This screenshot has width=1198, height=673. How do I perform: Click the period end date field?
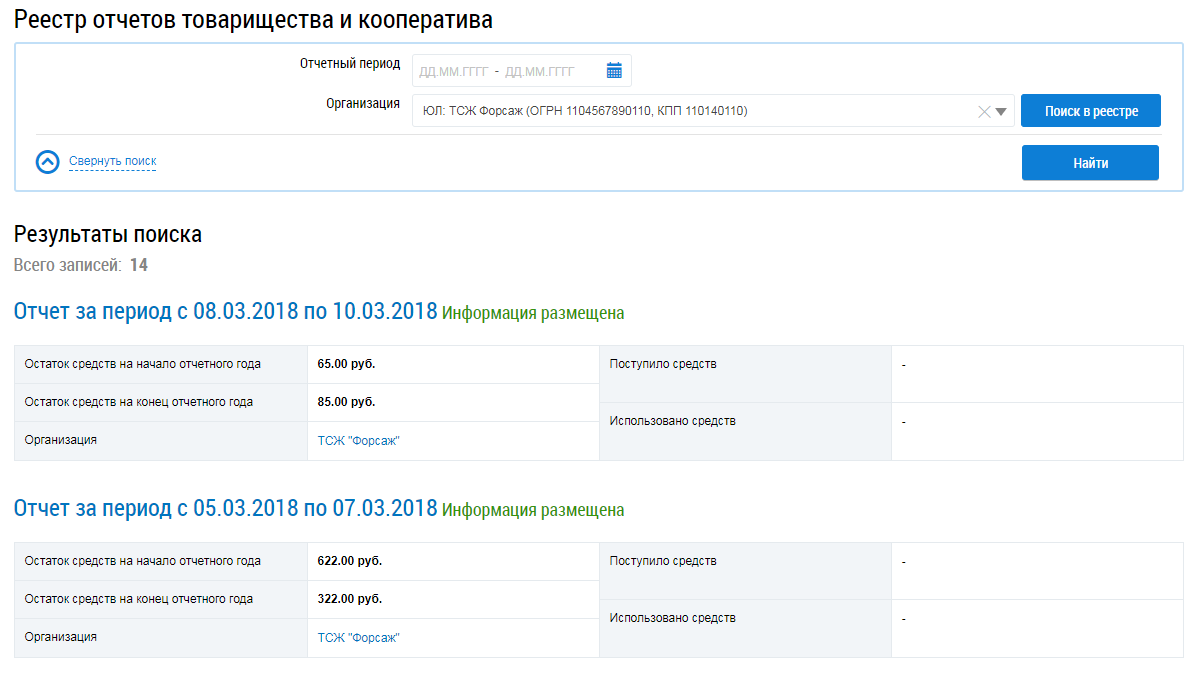(x=540, y=71)
